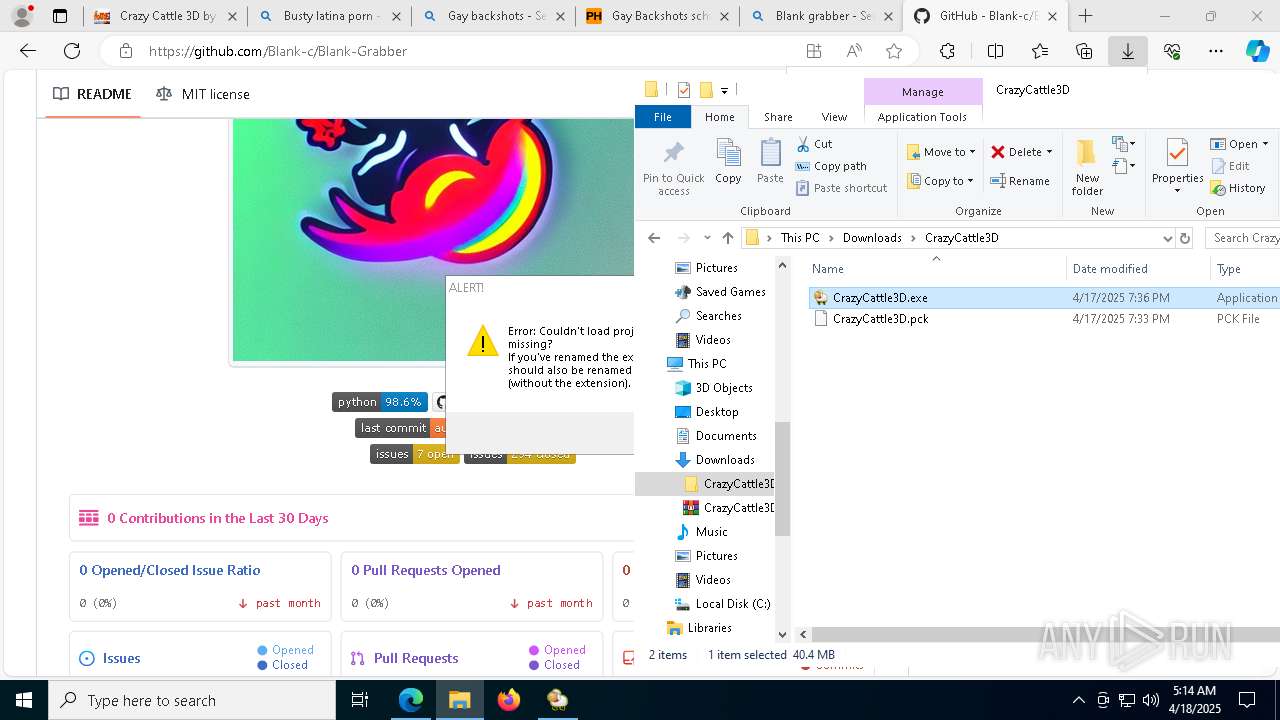Viewport: 1280px width, 720px height.
Task: Select CrazyCattle3D.exe file
Action: pyautogui.click(x=880, y=298)
